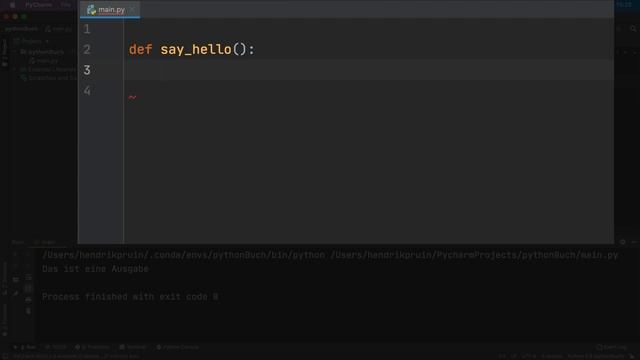640x360 pixels.
Task: Open the Project view dropdown
Action: tap(31, 41)
